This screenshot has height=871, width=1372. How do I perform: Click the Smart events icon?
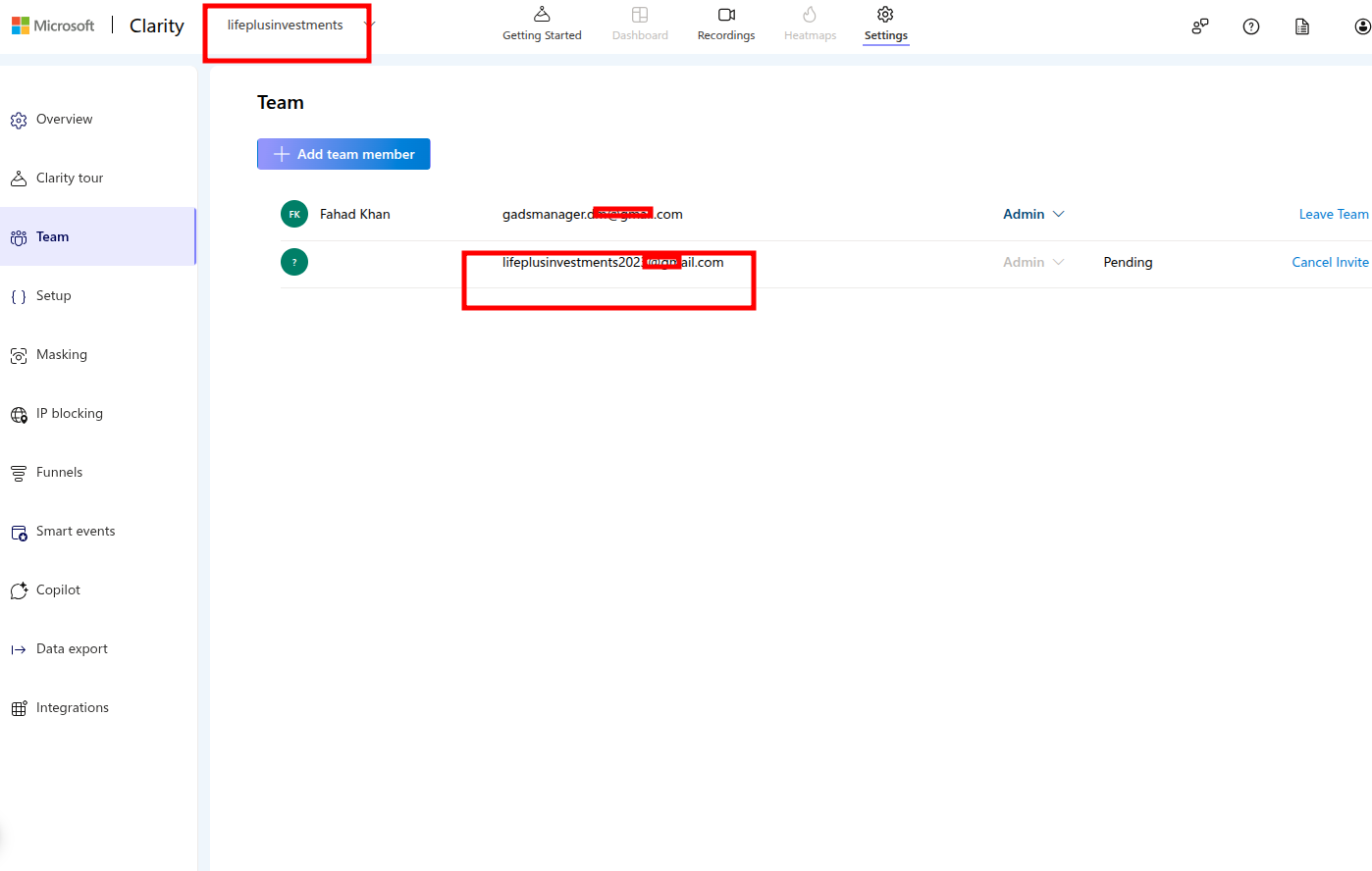click(19, 533)
